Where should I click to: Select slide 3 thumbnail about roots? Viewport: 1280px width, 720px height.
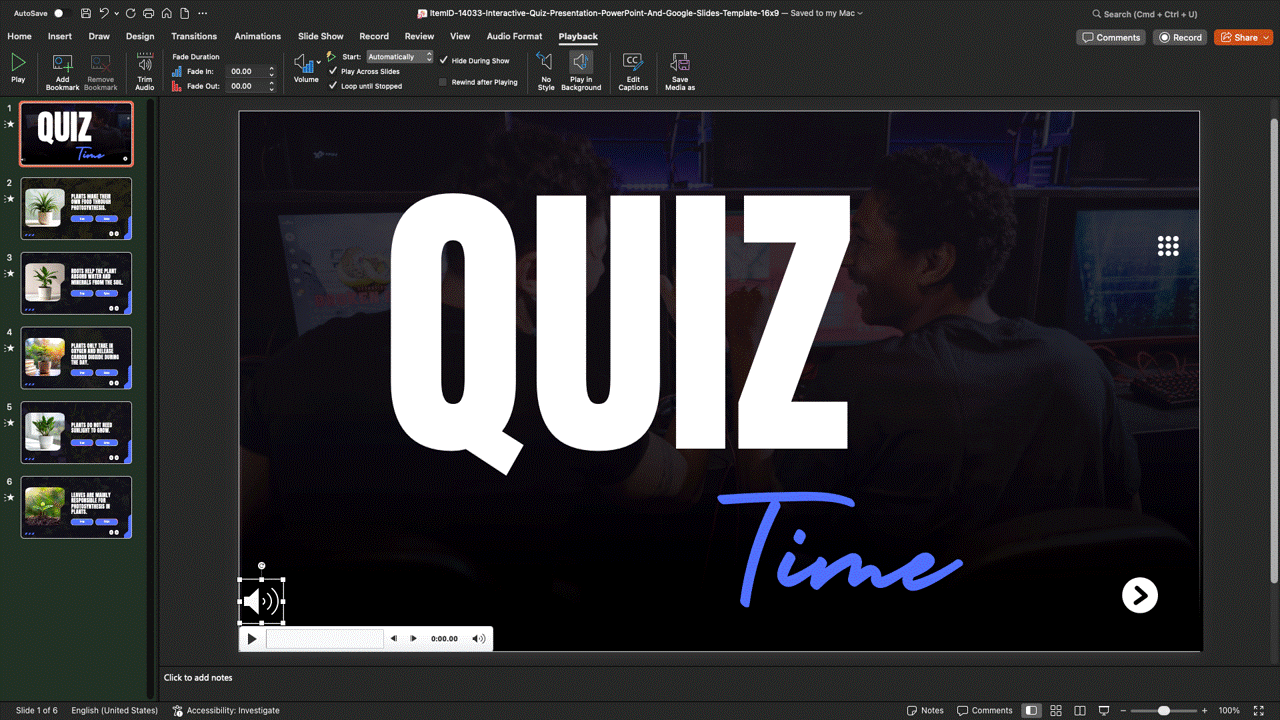(x=76, y=283)
